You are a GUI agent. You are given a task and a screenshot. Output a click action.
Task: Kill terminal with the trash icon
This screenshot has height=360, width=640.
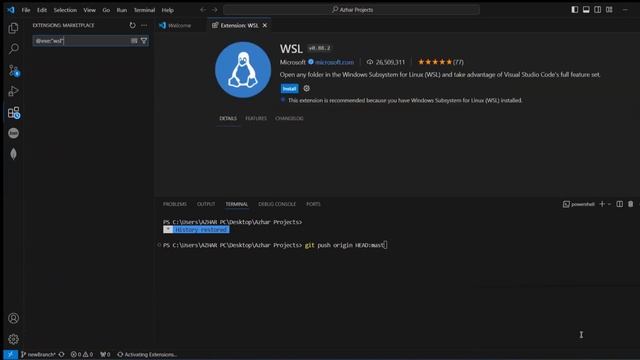coord(631,204)
